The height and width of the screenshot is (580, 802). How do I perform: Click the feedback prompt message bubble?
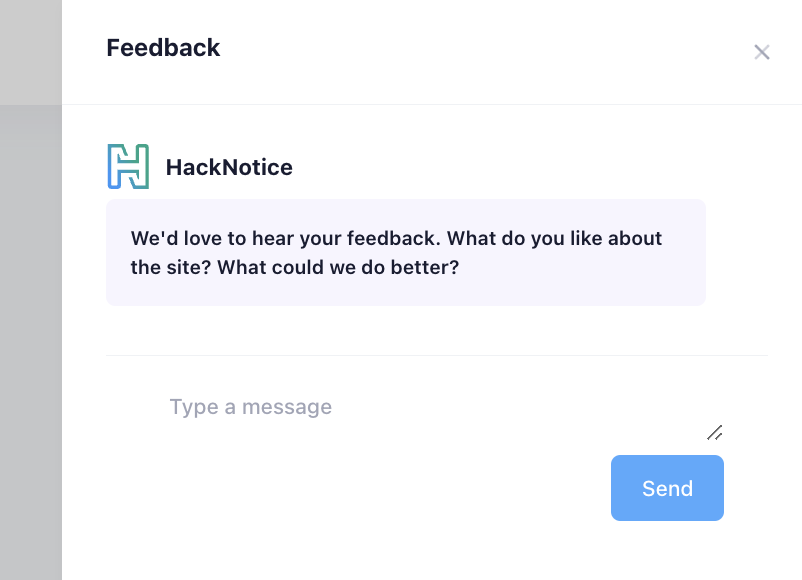(405, 252)
